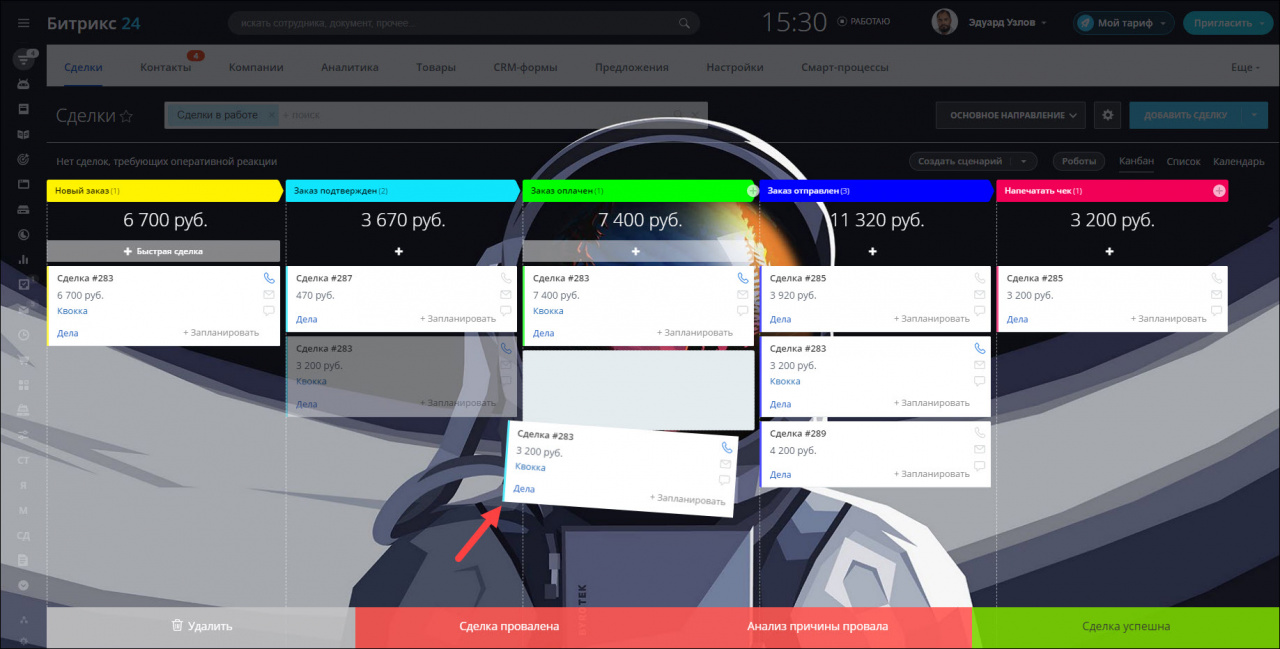
Task: Click the phone icon on deal #289
Action: (980, 433)
